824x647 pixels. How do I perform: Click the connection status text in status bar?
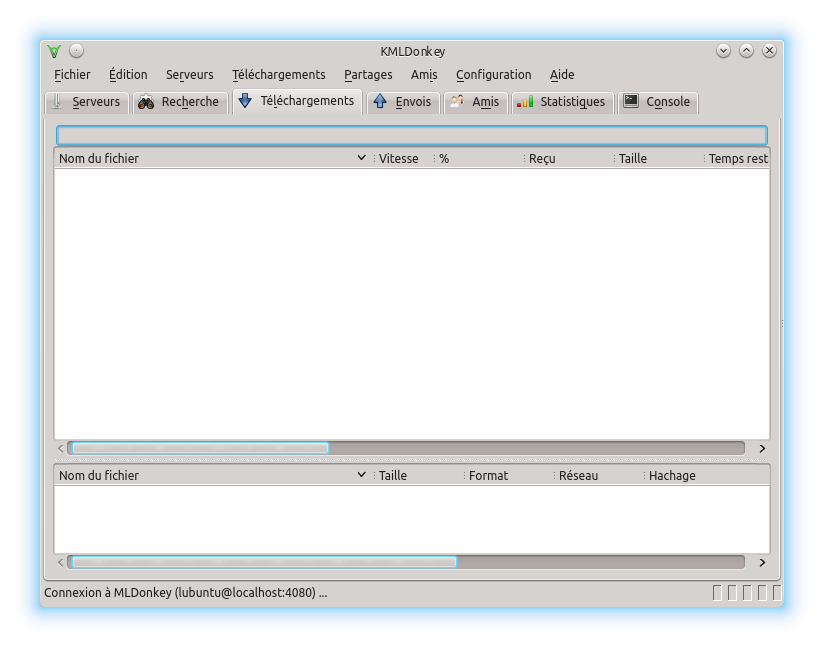(186, 592)
